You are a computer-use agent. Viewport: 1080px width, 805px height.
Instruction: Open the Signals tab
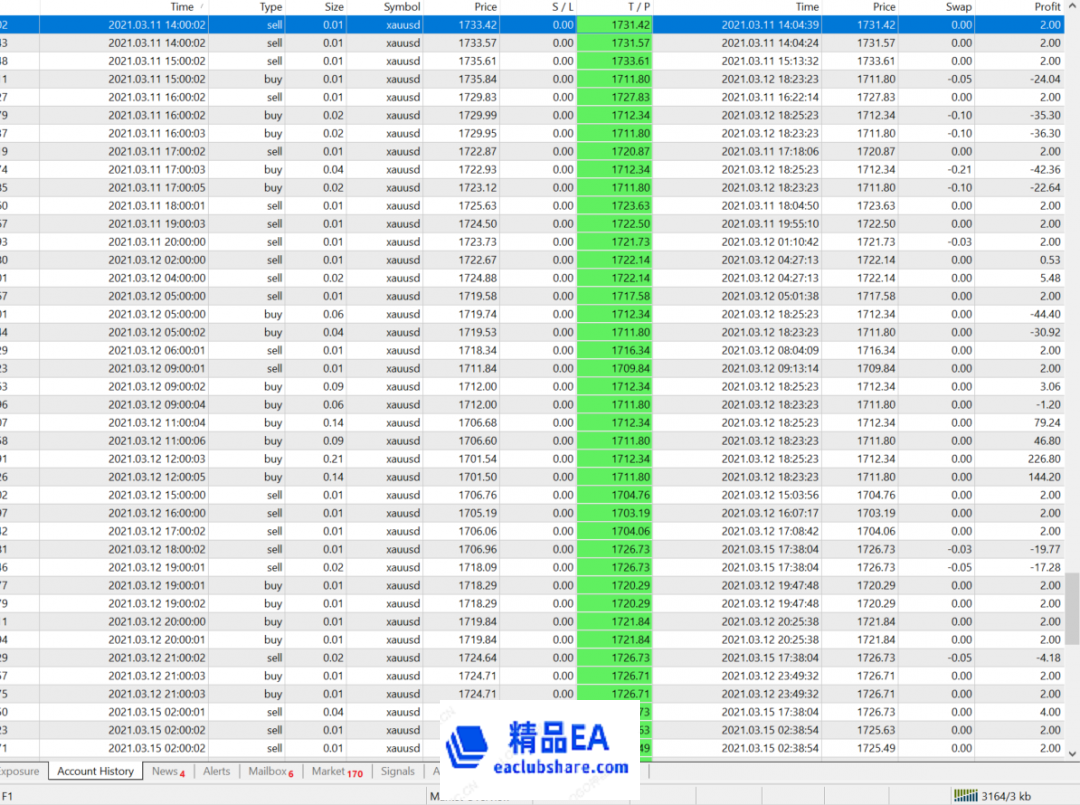coord(397,771)
